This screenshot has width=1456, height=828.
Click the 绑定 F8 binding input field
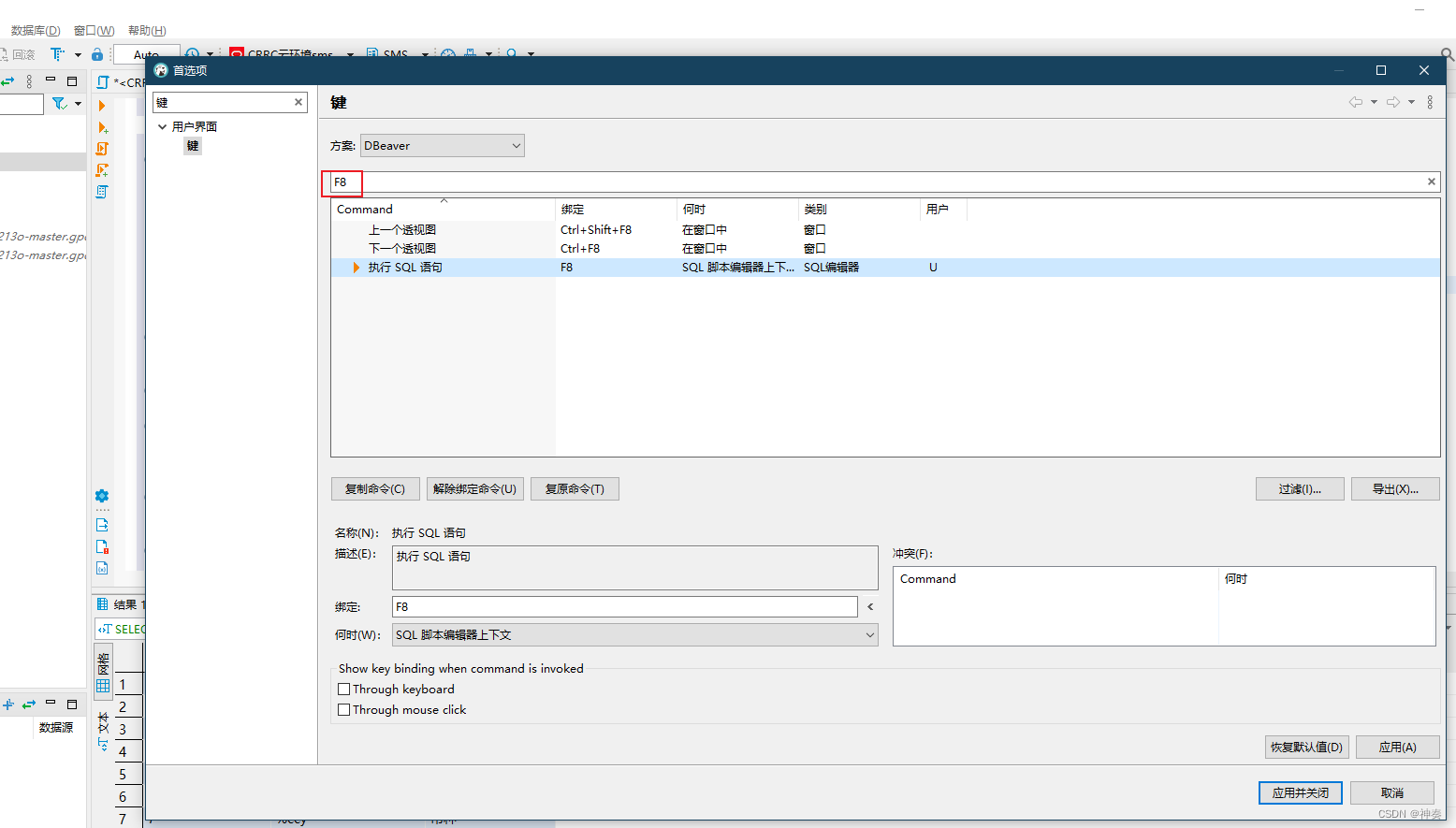coord(624,606)
